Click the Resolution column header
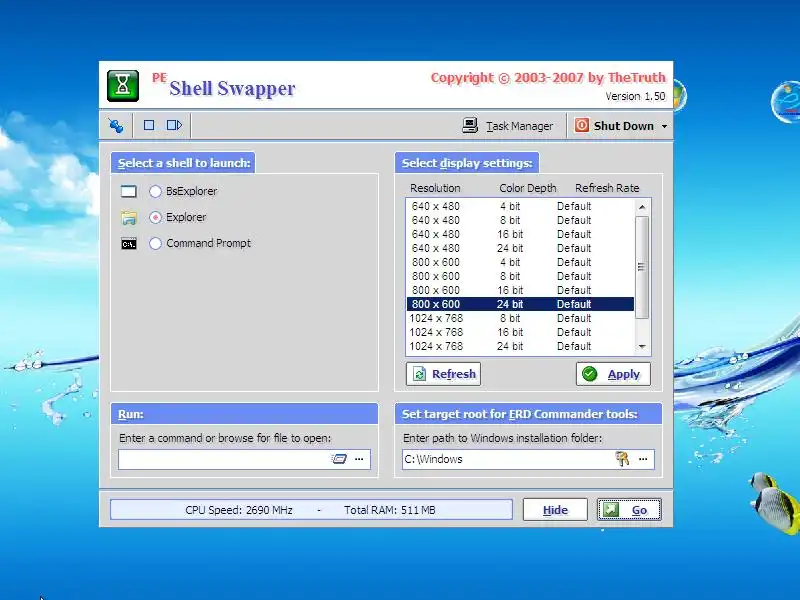The height and width of the screenshot is (600, 800). [x=435, y=188]
